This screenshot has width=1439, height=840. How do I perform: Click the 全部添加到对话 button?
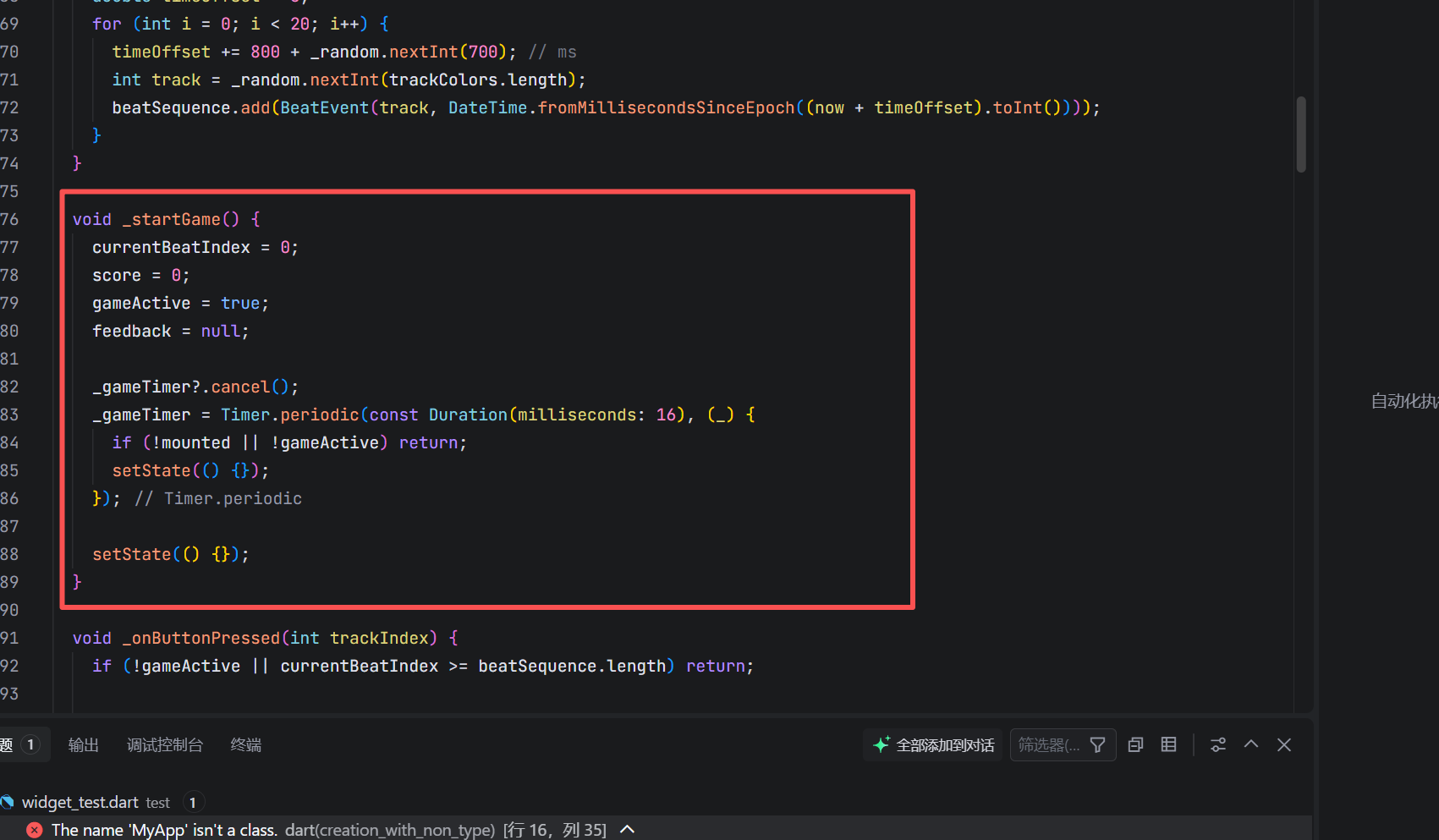click(933, 745)
